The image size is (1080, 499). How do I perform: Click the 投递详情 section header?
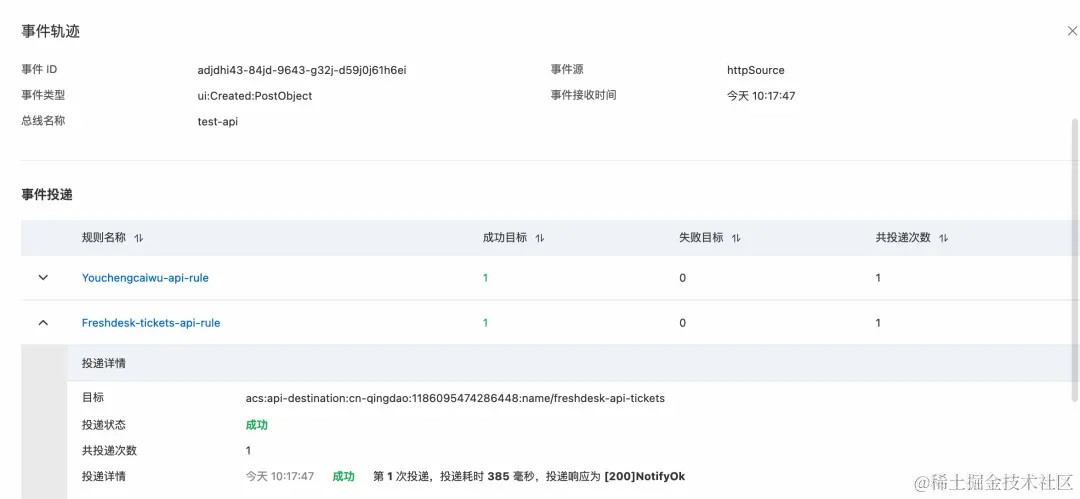(x=103, y=363)
